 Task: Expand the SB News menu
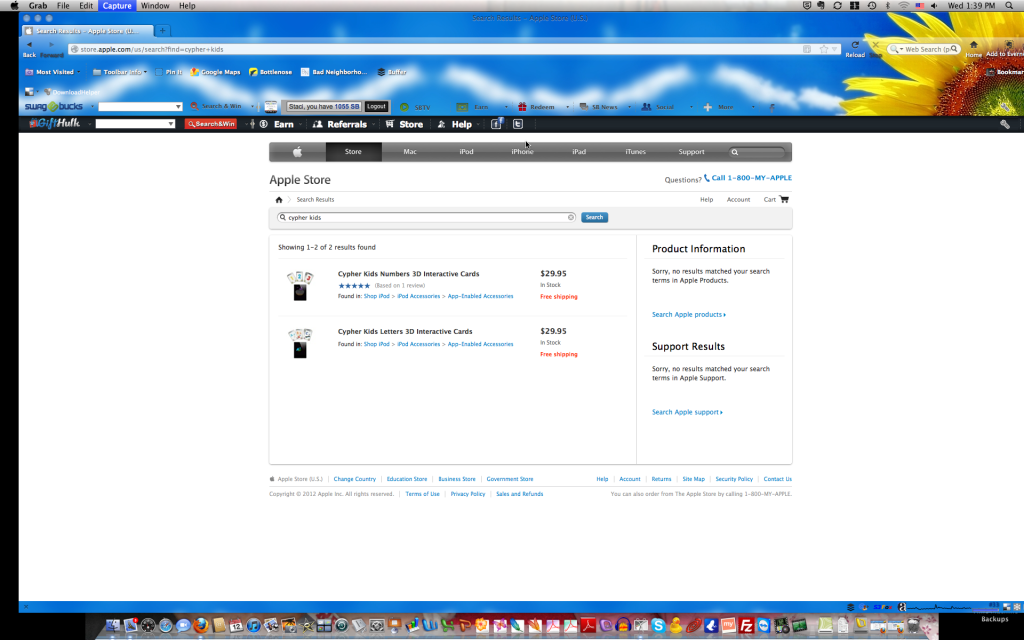click(629, 107)
